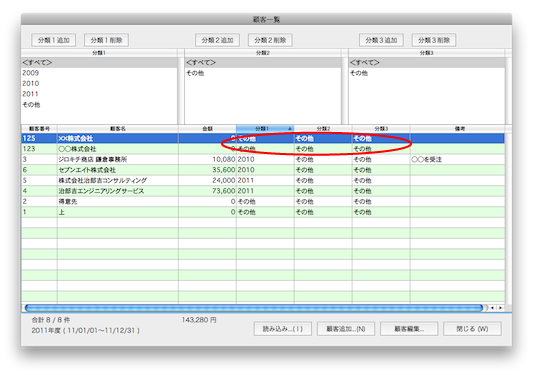Image resolution: width=533 pixels, height=375 pixels.
Task: Click the 合計 8 / 8 件 status text
Action: (x=51, y=320)
